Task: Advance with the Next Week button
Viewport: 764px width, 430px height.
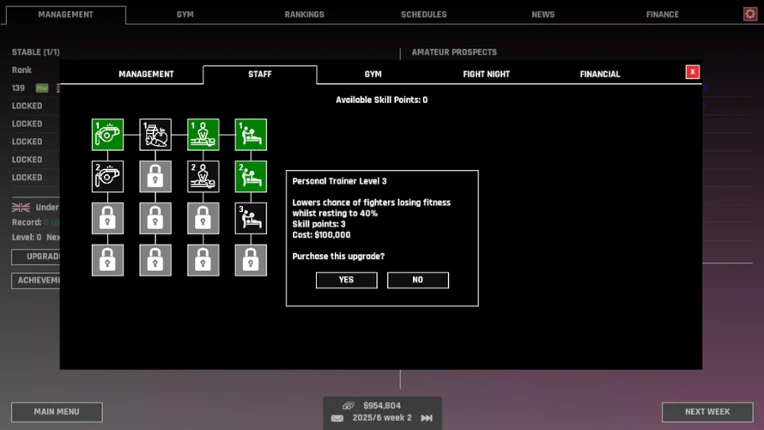Action: pos(707,412)
